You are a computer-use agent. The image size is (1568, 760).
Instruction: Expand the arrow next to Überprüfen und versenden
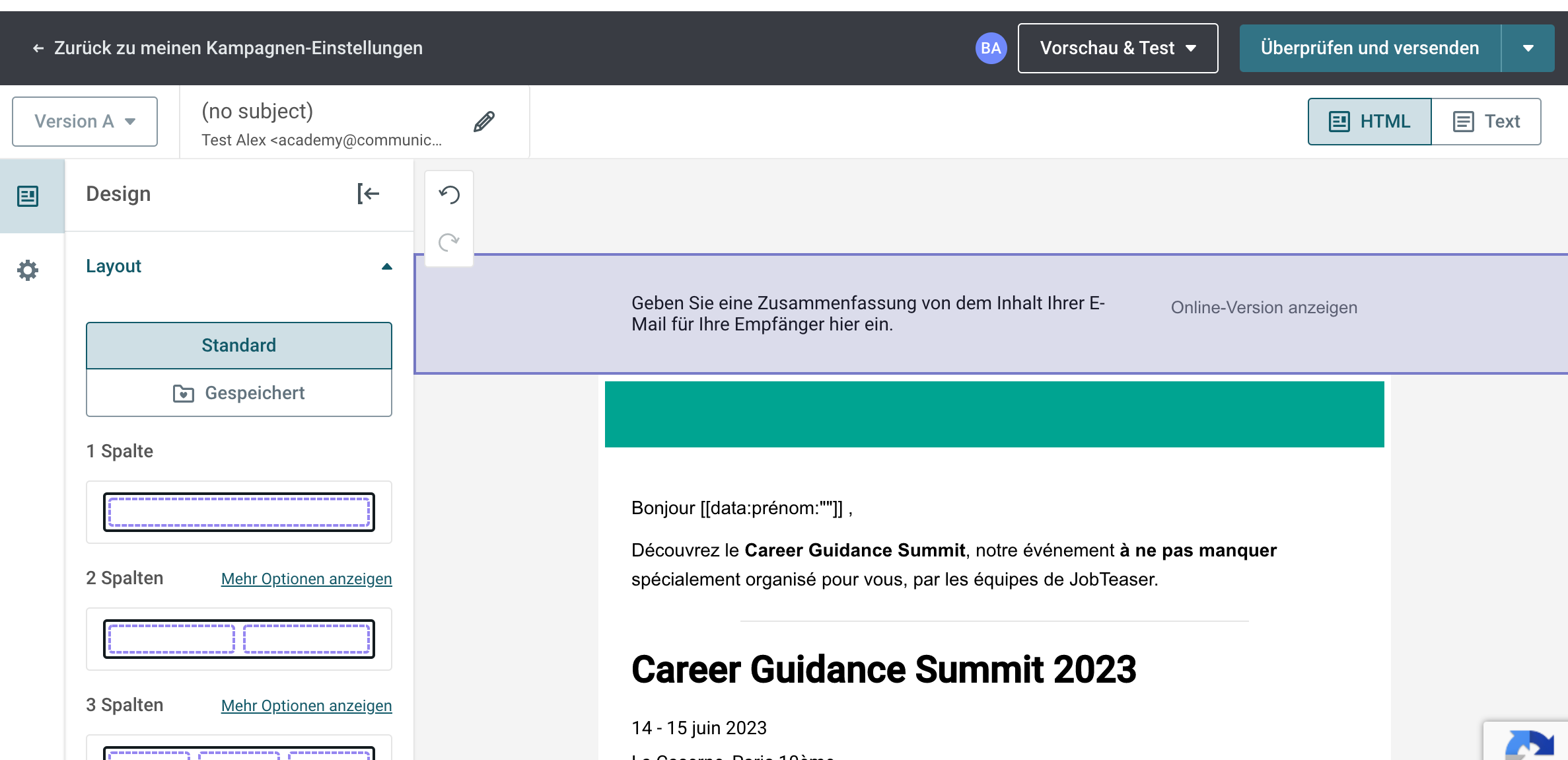(1528, 48)
